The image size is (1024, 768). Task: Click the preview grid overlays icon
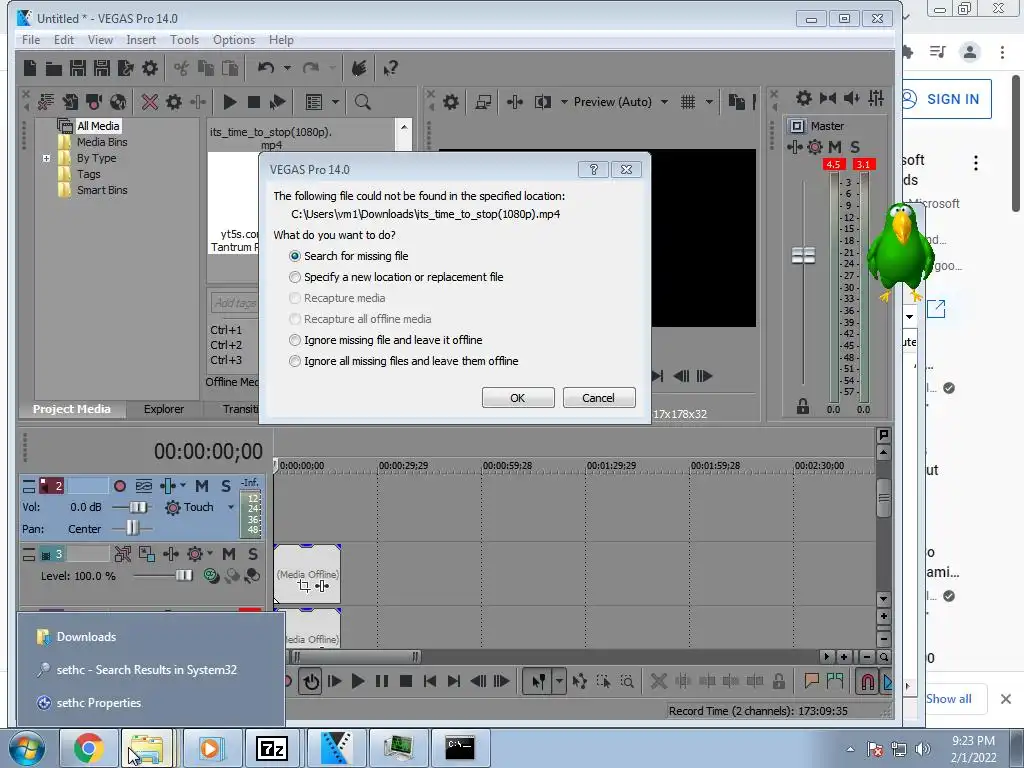(x=688, y=102)
